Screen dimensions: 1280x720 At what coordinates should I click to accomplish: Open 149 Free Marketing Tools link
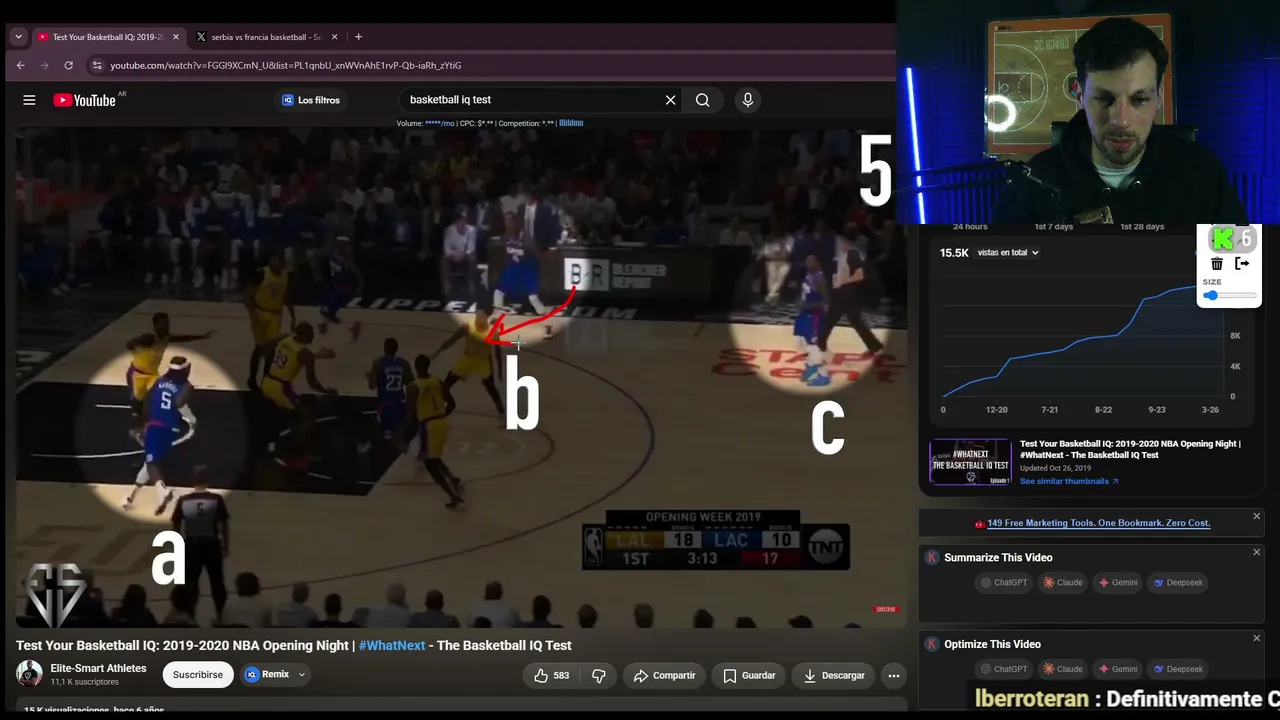coord(1098,523)
